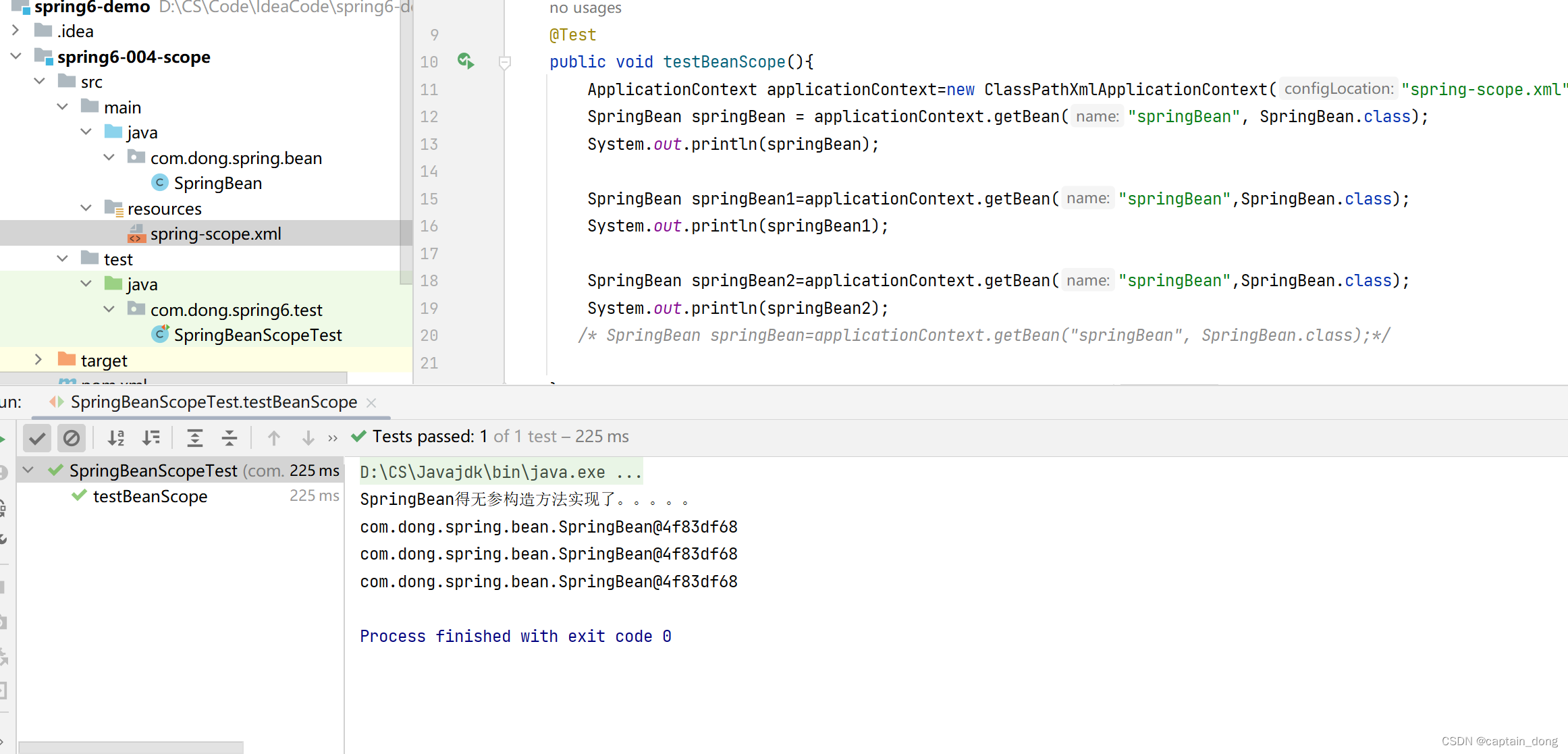Expand the target folder node
Screen dimensions: 1568x754
pyautogui.click(x=38, y=359)
